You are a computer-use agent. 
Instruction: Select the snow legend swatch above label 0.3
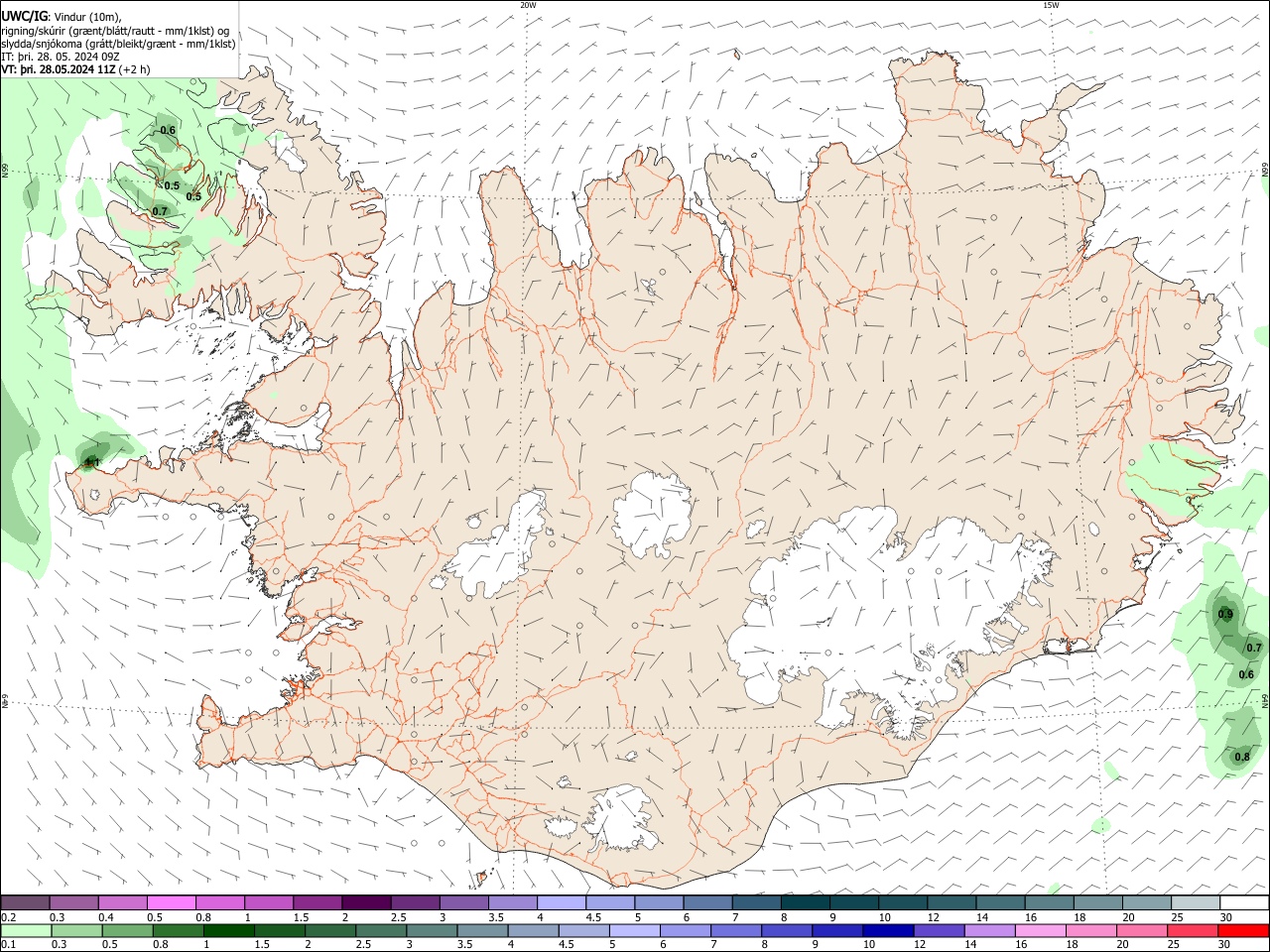(x=73, y=903)
